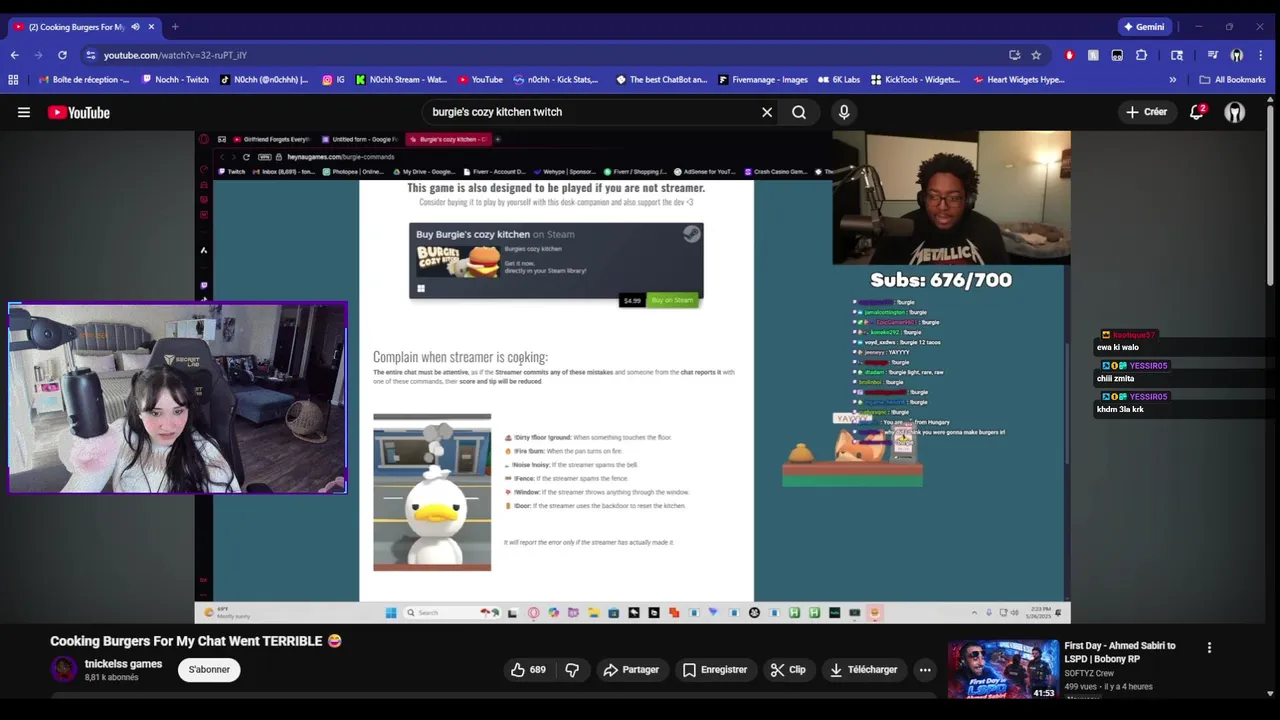Dislike the video with thumbs down
1280x720 pixels.
572,669
